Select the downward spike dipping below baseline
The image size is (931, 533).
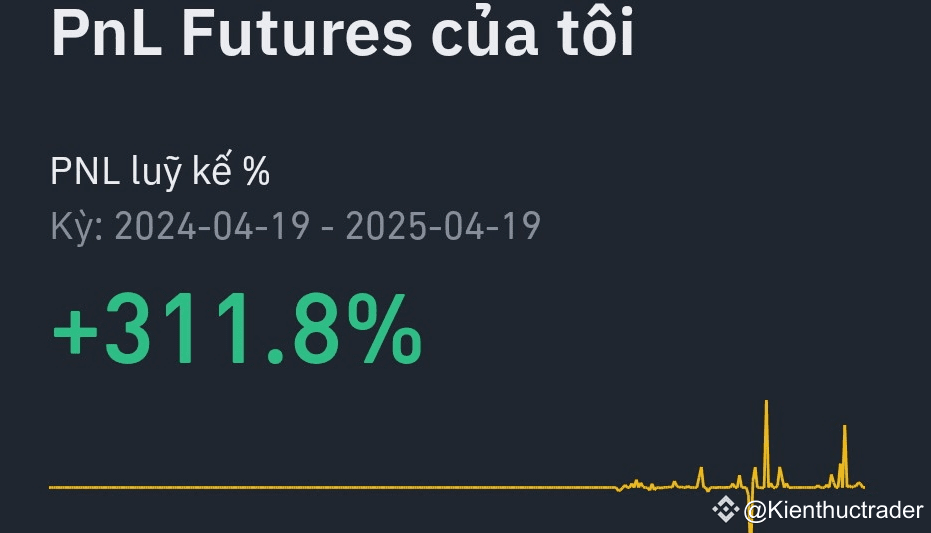point(750,510)
